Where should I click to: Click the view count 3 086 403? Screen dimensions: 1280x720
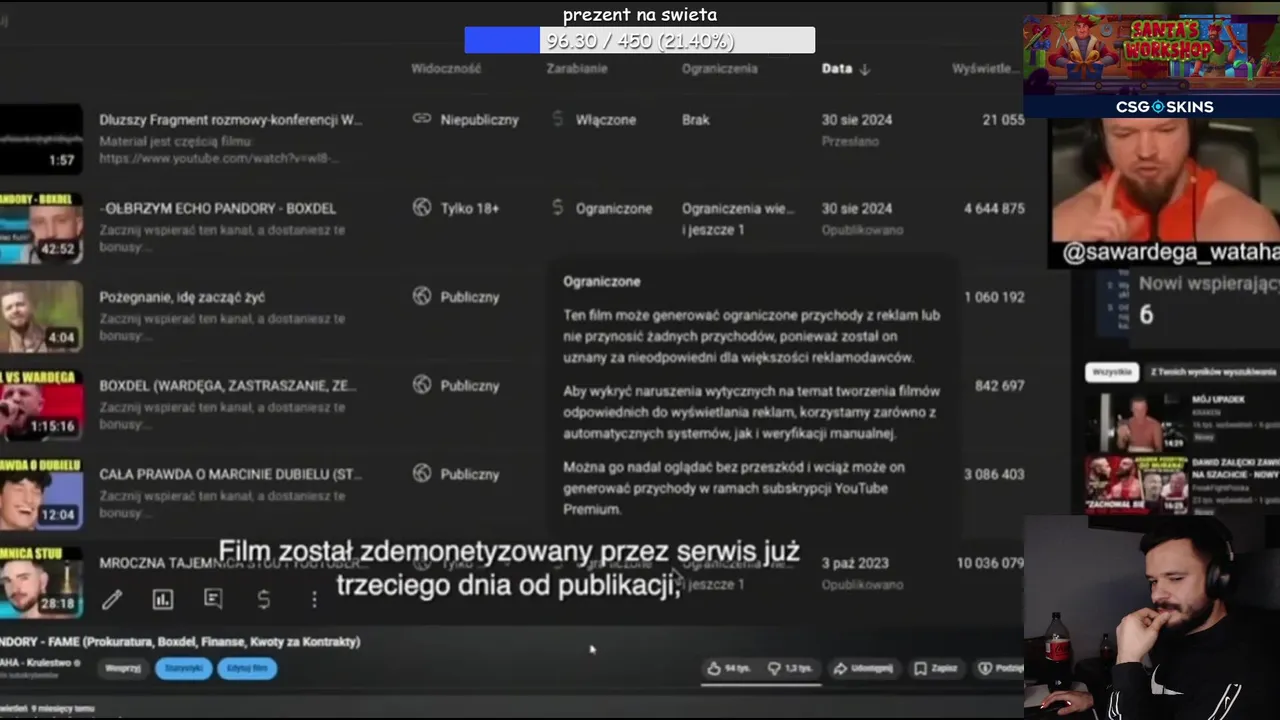(x=994, y=474)
